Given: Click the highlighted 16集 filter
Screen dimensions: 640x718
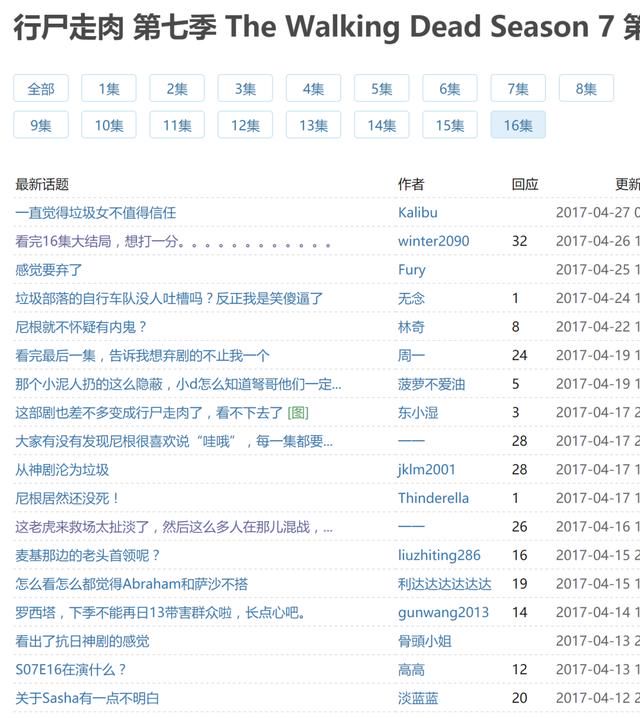Looking at the screenshot, I should [x=518, y=125].
